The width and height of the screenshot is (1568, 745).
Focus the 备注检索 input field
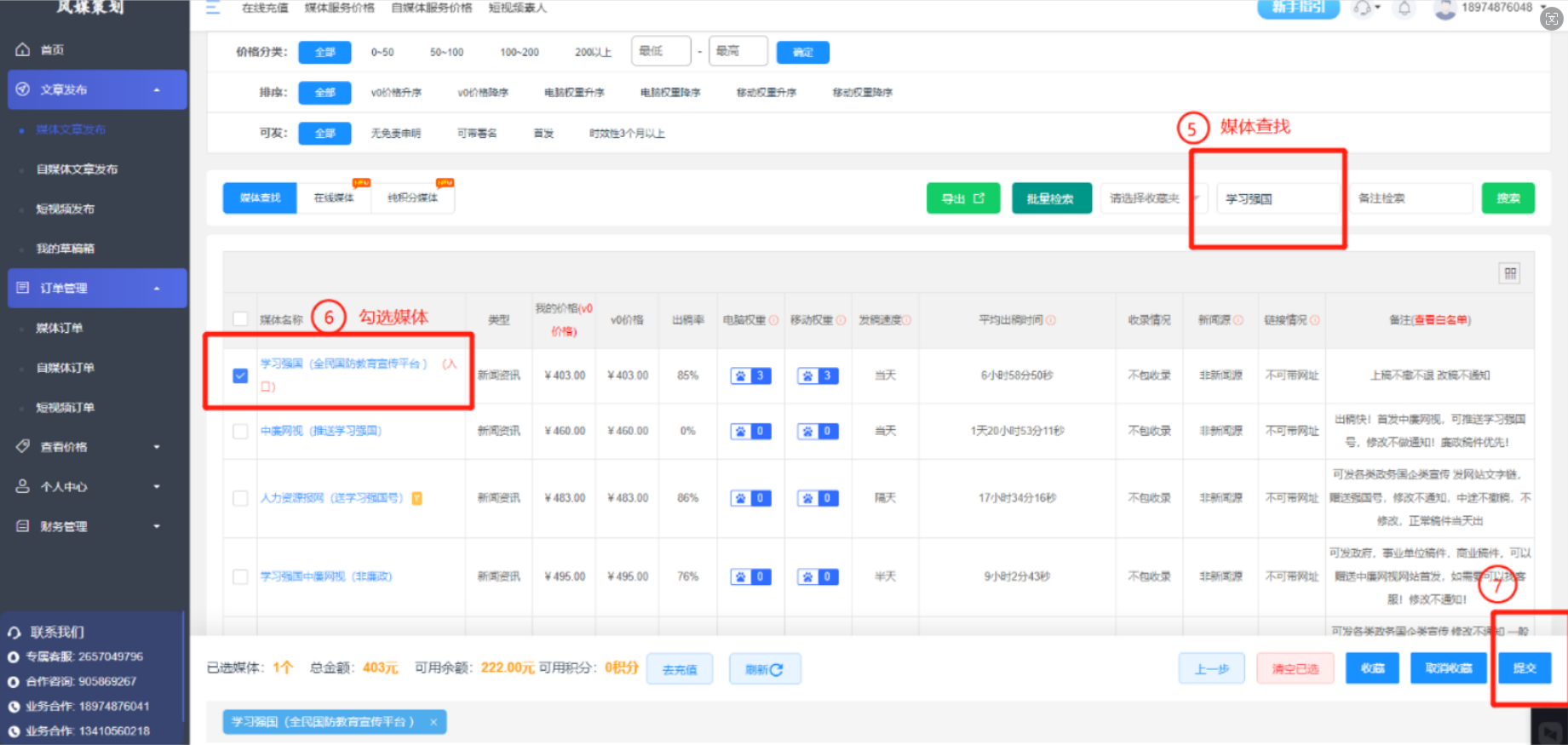tap(1410, 198)
